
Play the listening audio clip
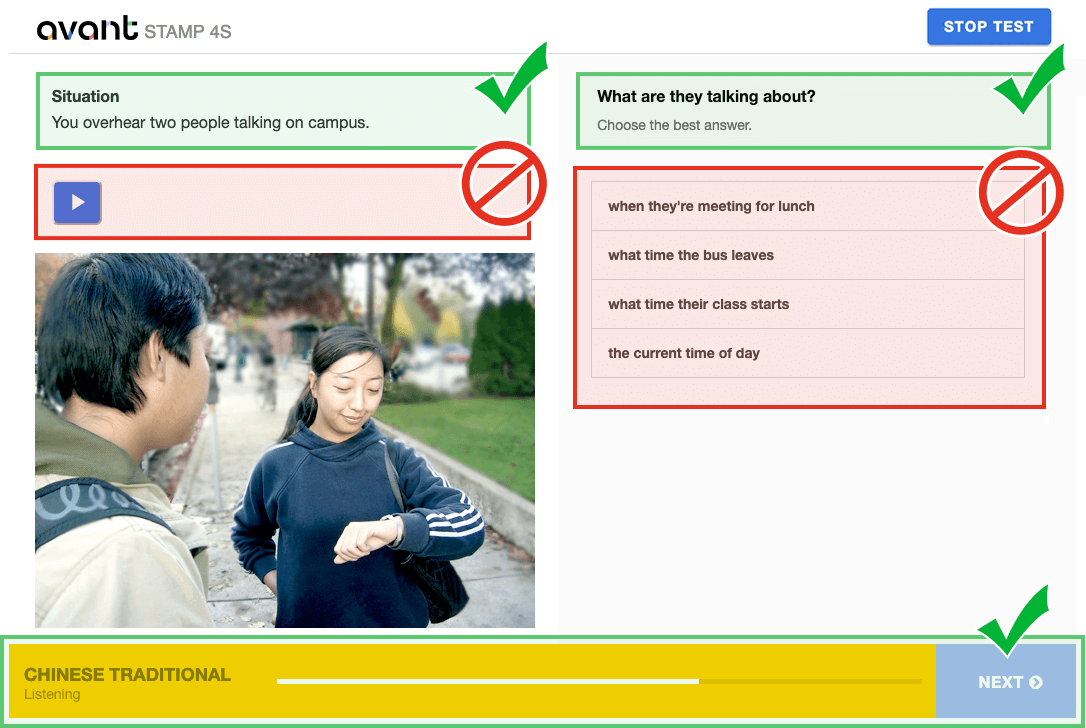pyautogui.click(x=78, y=202)
